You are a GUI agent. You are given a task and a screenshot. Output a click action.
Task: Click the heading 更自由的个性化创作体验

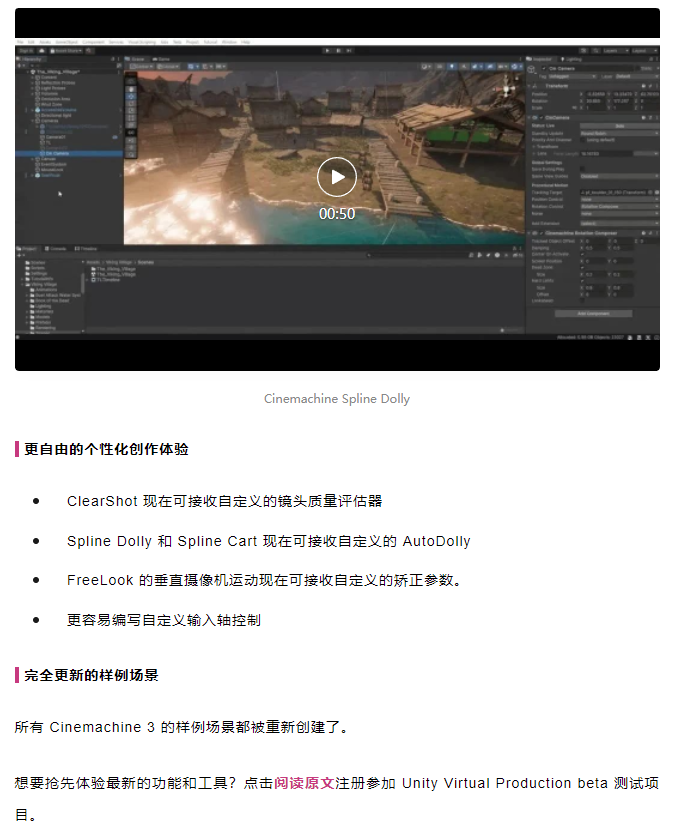106,449
